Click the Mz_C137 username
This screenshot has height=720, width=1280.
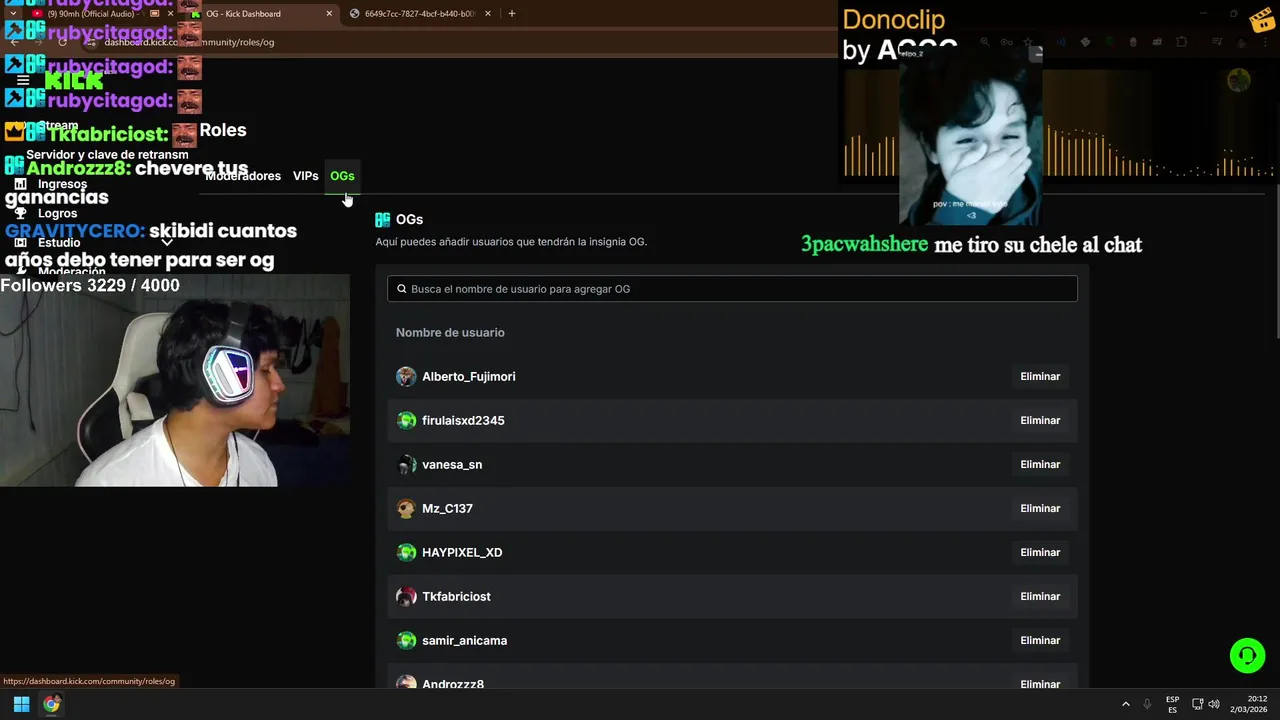[x=447, y=508]
